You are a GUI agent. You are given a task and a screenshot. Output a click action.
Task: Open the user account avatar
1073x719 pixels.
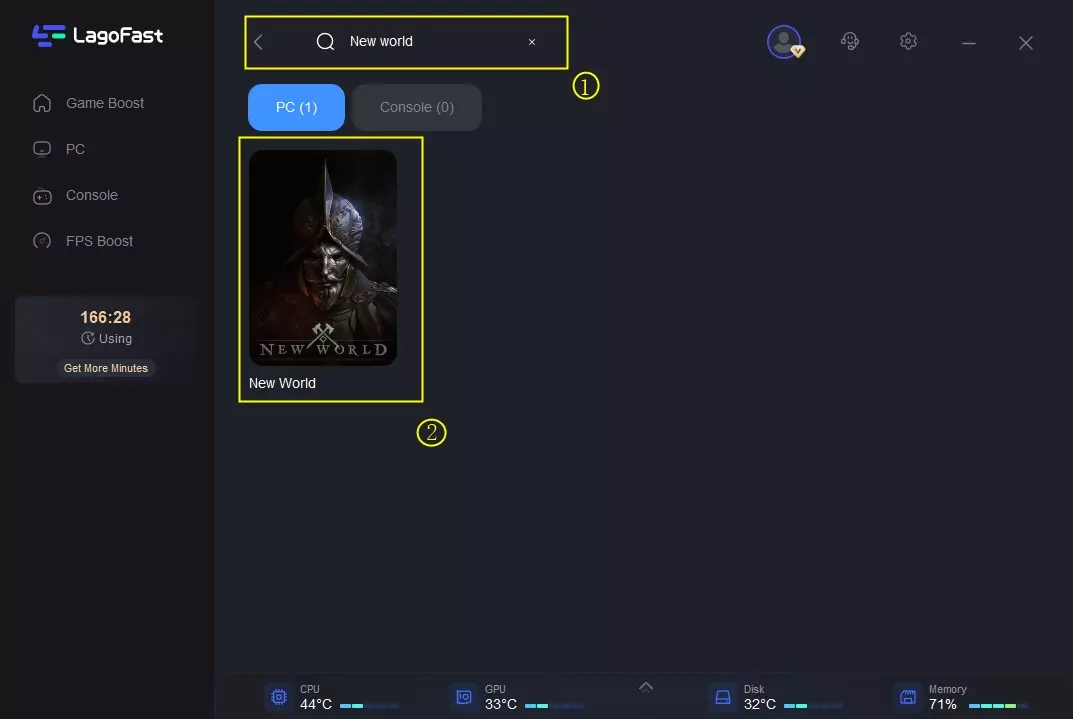tap(784, 42)
